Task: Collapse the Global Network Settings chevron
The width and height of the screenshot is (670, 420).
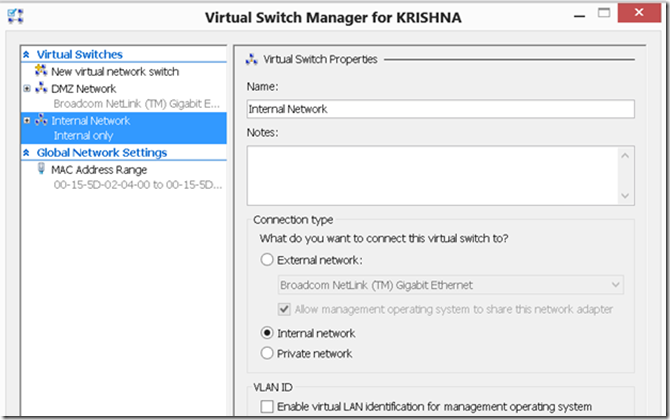Action: coord(26,153)
